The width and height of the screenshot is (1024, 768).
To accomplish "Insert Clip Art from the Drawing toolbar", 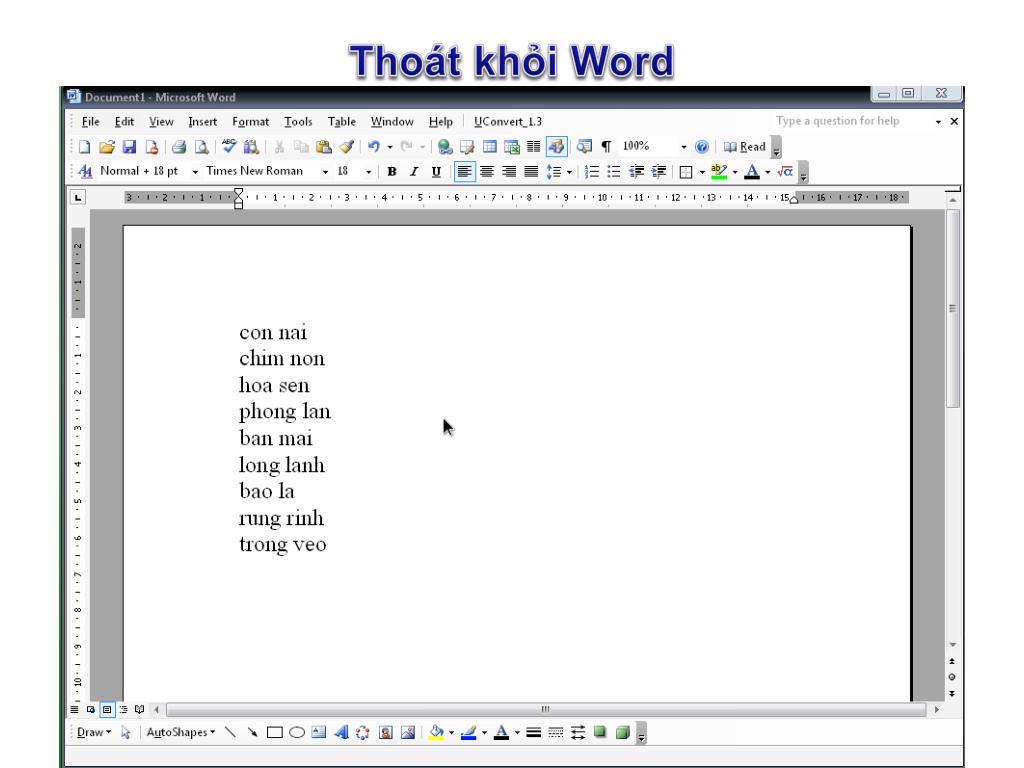I will [x=385, y=733].
